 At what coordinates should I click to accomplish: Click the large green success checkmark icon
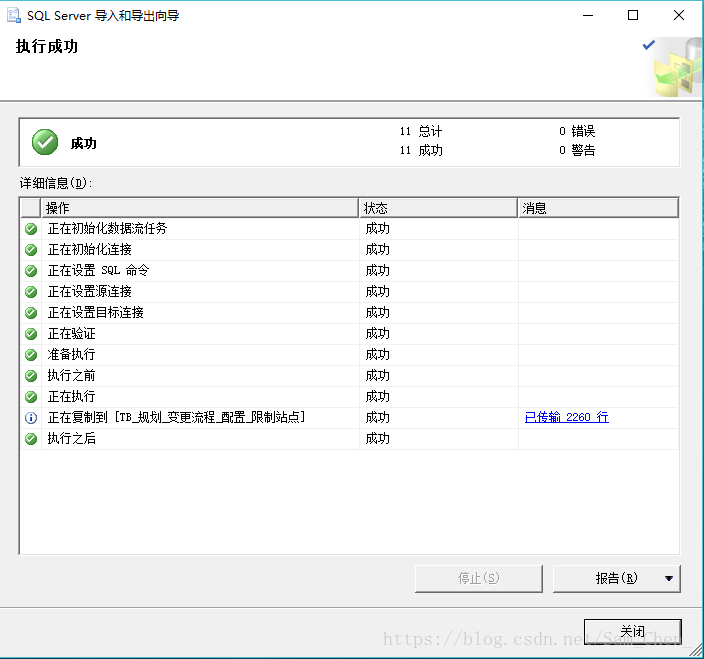[x=45, y=142]
